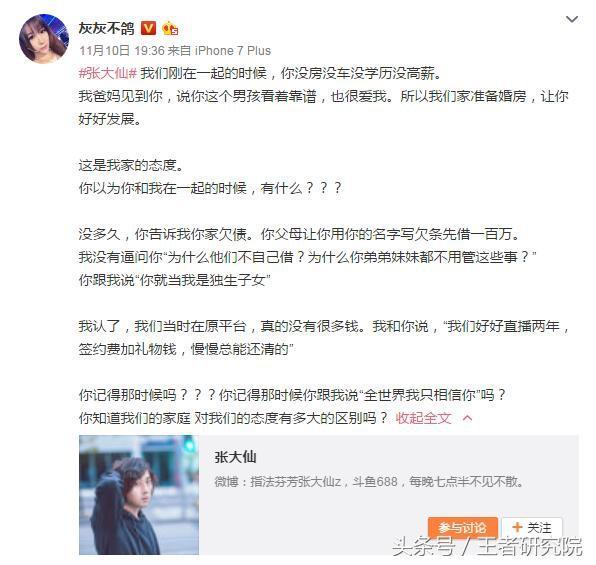Click the 头条号 watermark text
The height and width of the screenshot is (565, 596).
[423, 546]
